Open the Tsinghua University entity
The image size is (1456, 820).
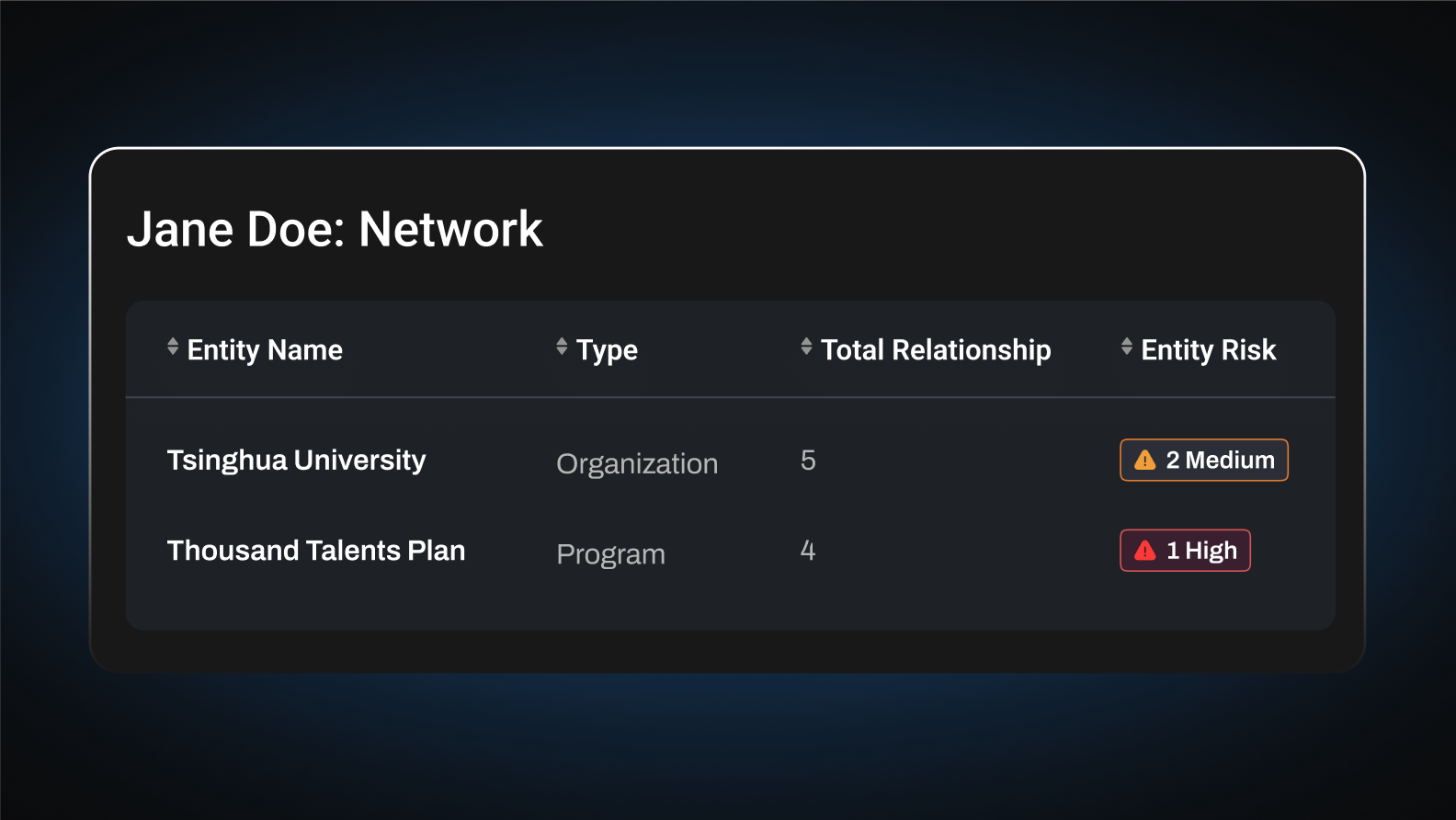(296, 461)
